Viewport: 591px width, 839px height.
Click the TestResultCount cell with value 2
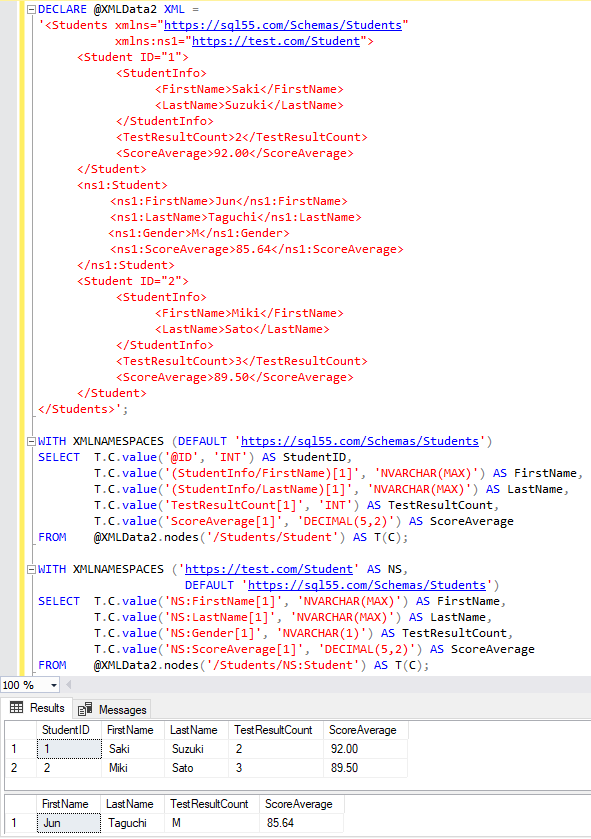pyautogui.click(x=276, y=749)
